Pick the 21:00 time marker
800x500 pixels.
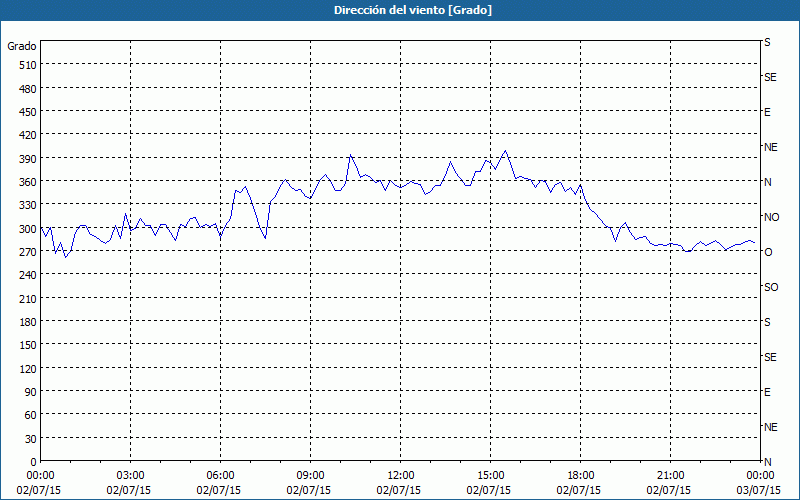coord(670,475)
